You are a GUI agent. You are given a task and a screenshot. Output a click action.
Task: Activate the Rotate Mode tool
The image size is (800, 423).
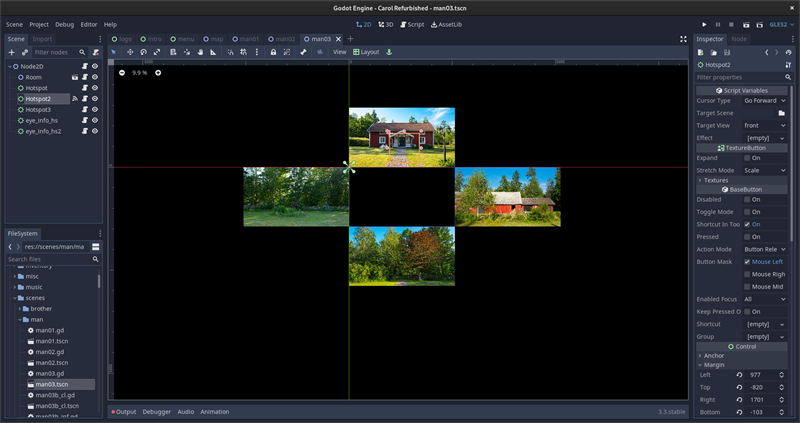[143, 52]
